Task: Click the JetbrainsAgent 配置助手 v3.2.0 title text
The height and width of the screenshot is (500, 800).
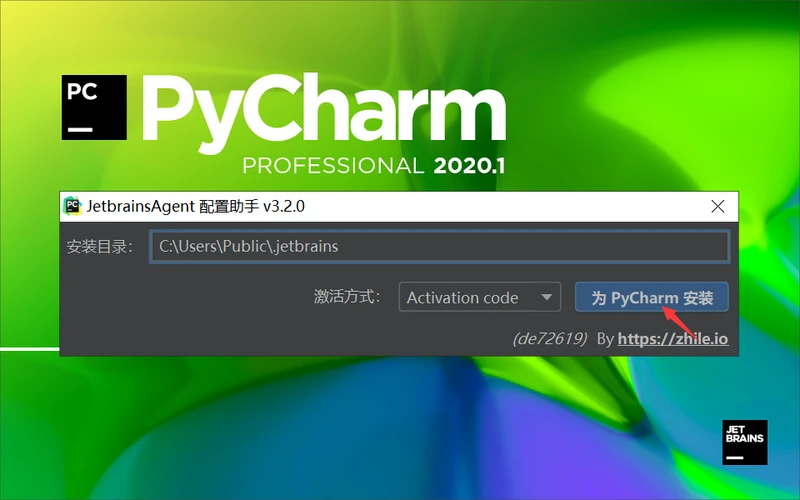Action: coord(195,206)
